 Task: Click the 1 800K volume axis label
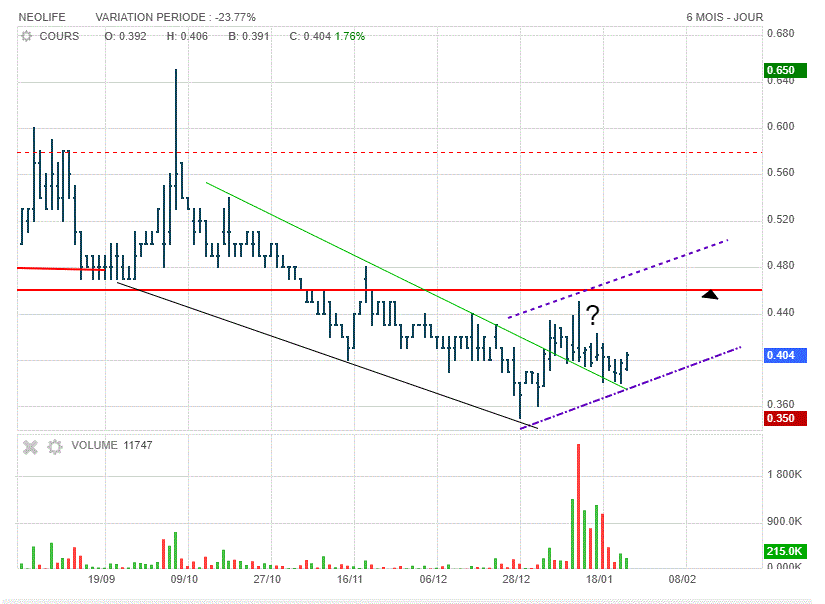(784, 475)
